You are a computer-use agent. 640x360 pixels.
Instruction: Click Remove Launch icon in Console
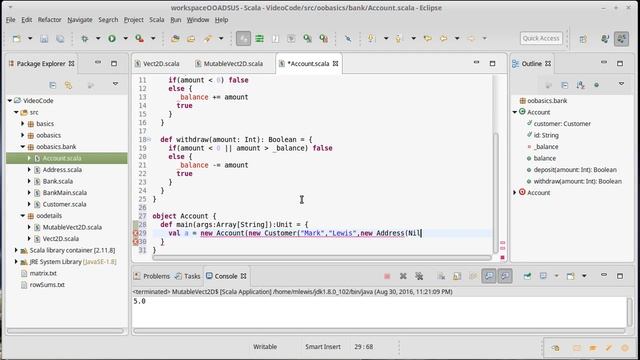(x=403, y=276)
